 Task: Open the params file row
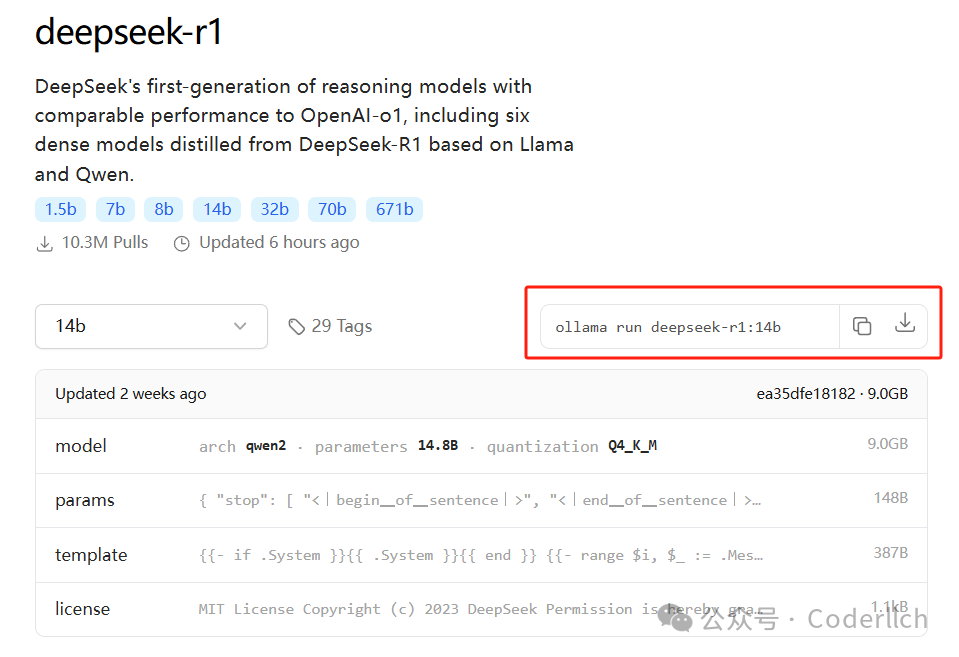pyautogui.click(x=481, y=500)
